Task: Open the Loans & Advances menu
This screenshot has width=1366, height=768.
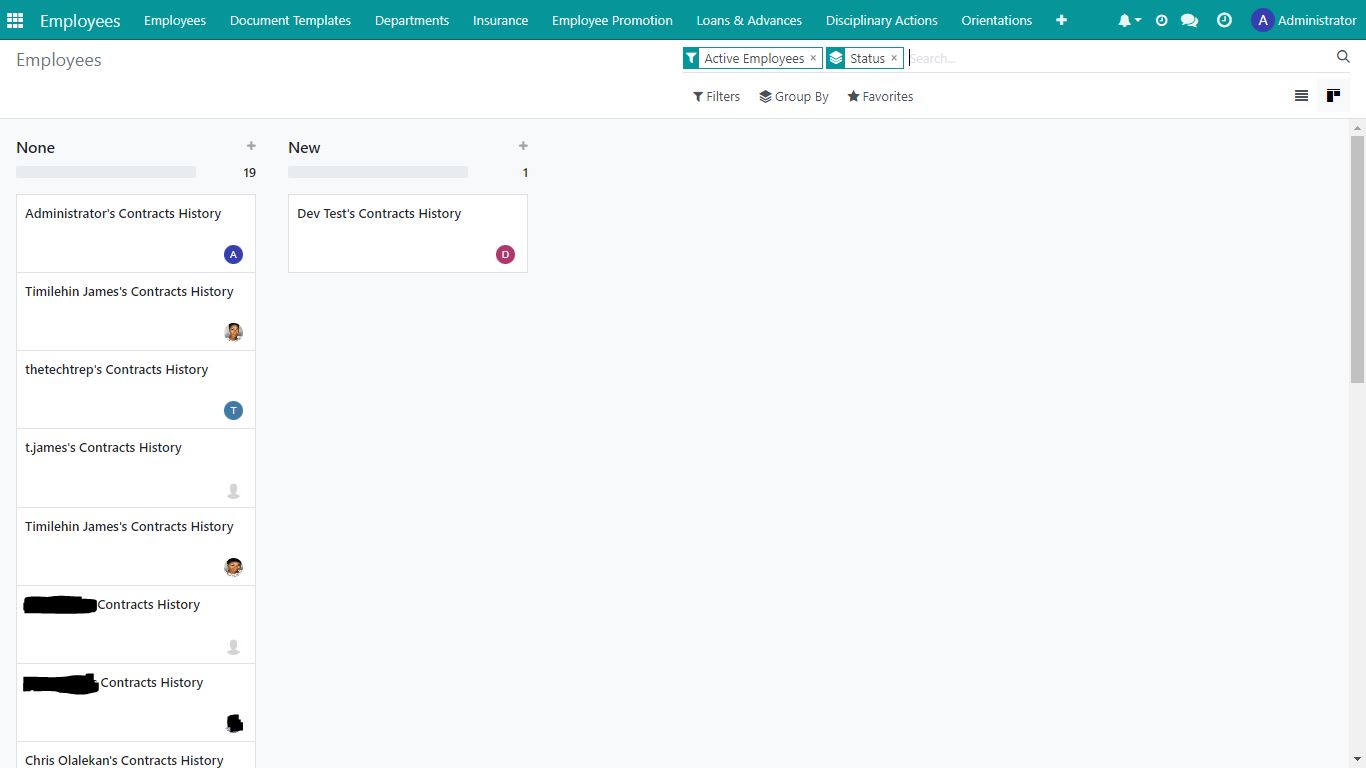Action: [x=749, y=20]
